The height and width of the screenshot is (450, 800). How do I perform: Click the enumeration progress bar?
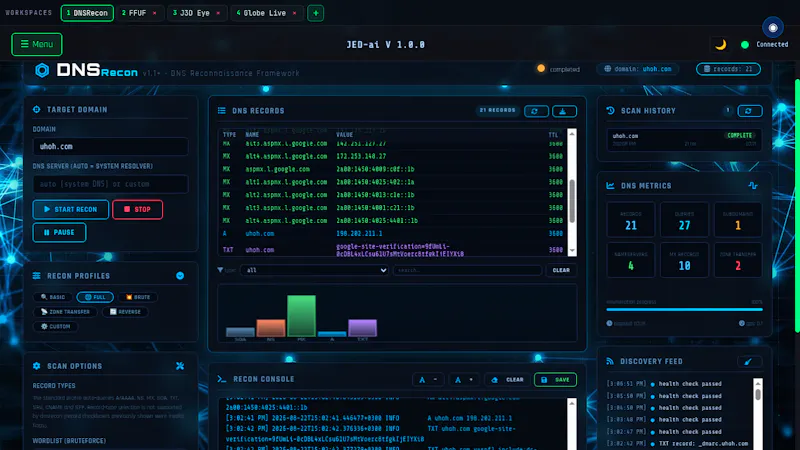coord(684,309)
